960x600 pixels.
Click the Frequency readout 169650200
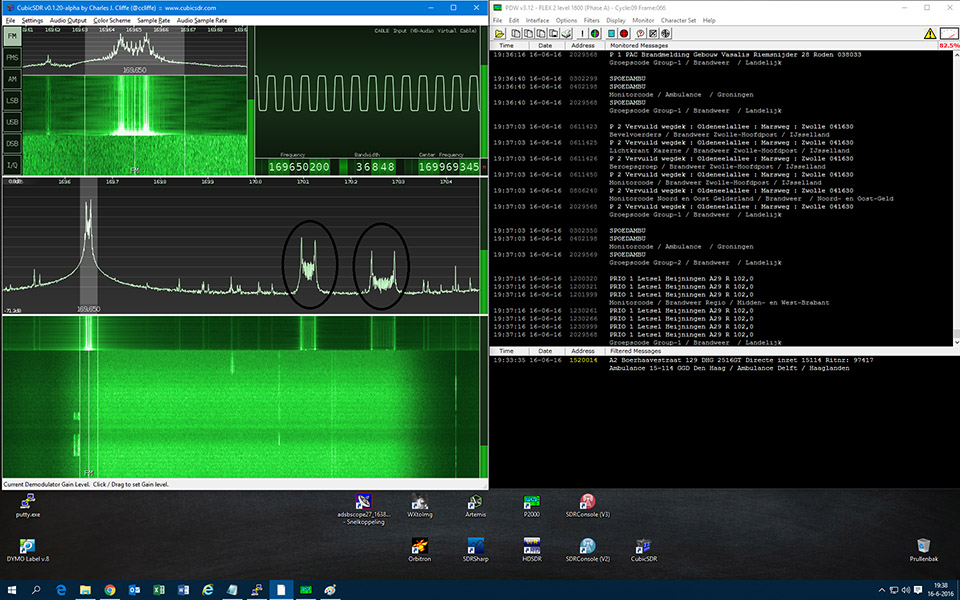click(299, 167)
